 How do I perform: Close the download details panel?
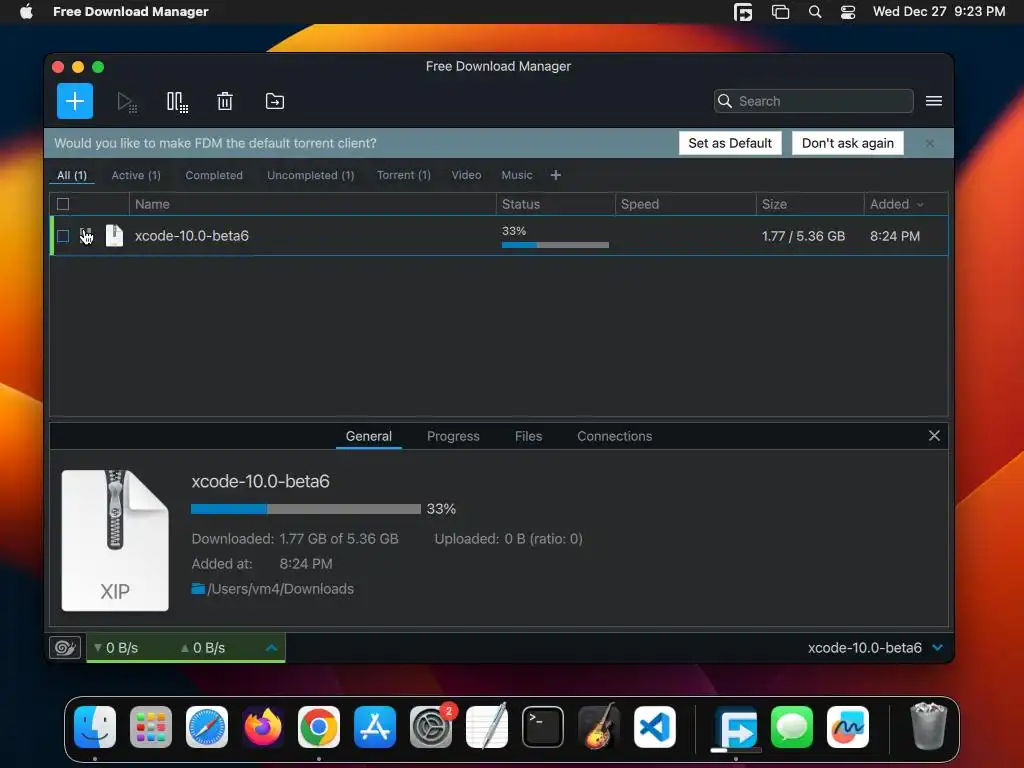(x=934, y=436)
